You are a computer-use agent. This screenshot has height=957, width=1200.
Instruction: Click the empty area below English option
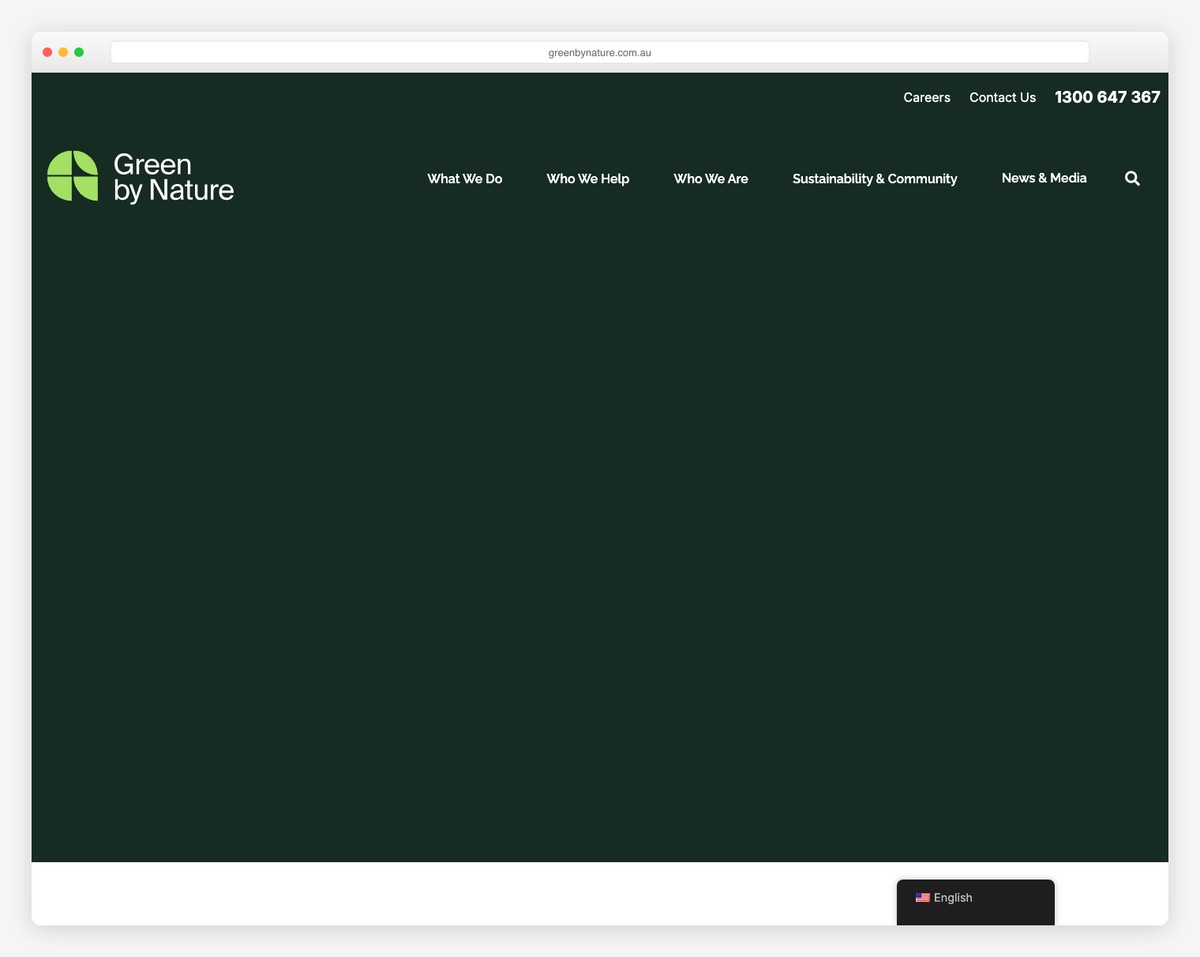point(975,918)
